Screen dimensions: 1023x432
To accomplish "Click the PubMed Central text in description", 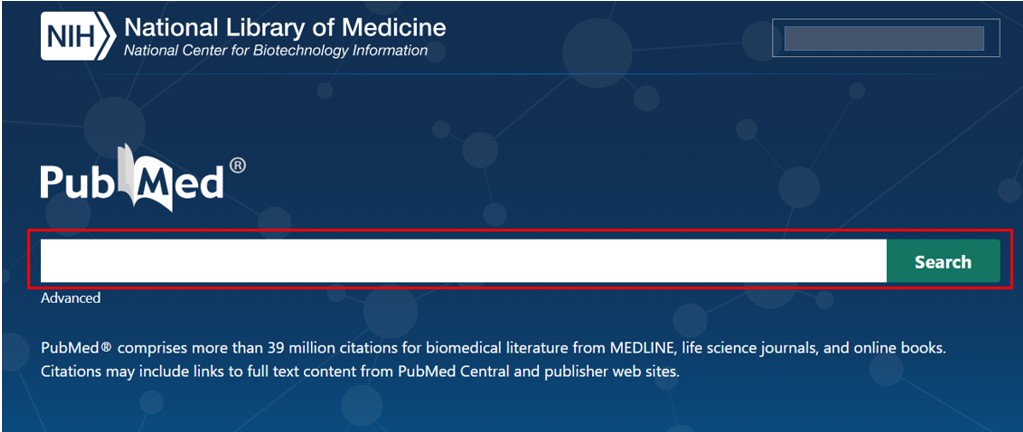I will tap(447, 371).
